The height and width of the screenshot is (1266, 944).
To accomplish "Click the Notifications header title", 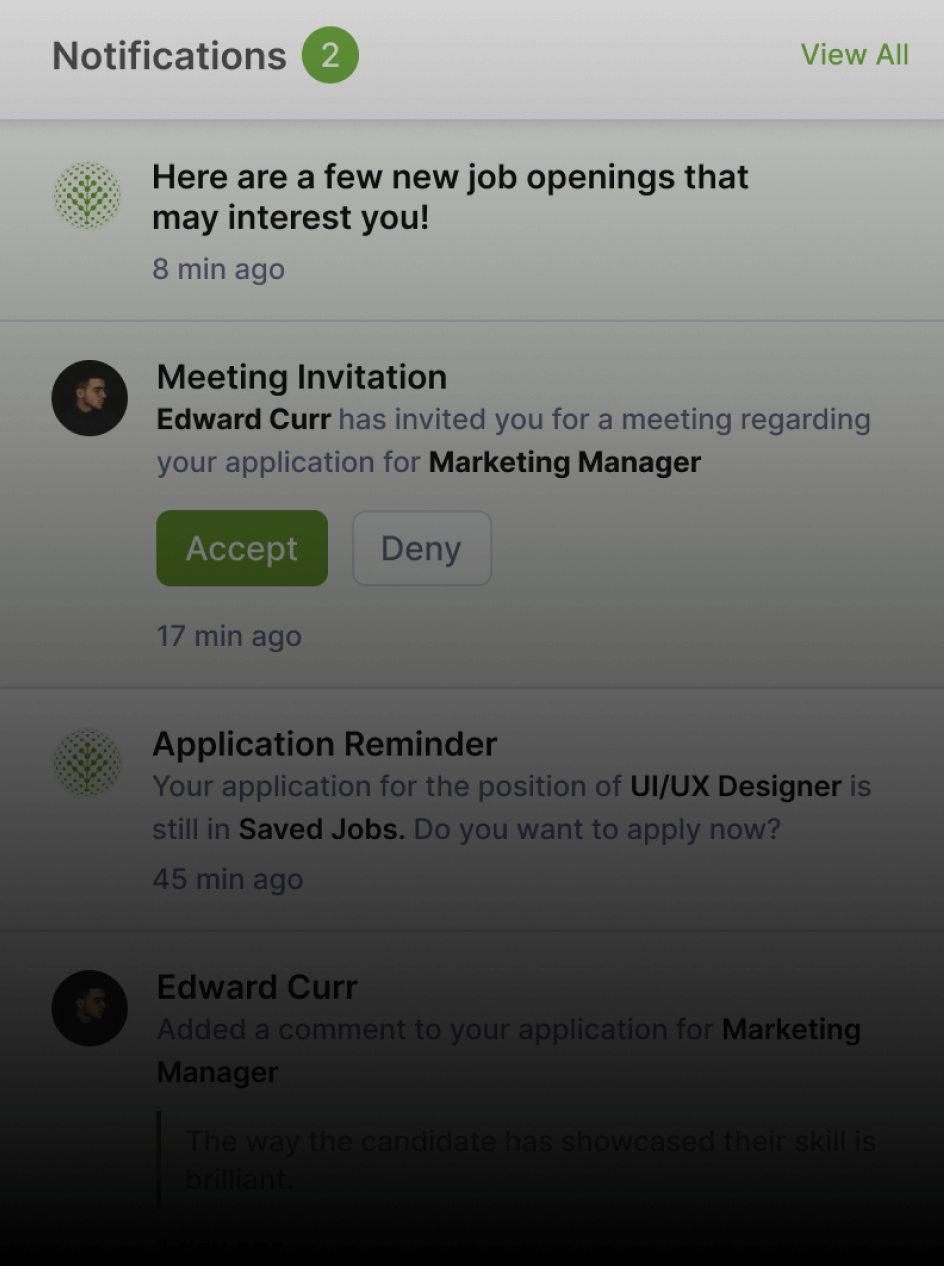I will tap(169, 56).
